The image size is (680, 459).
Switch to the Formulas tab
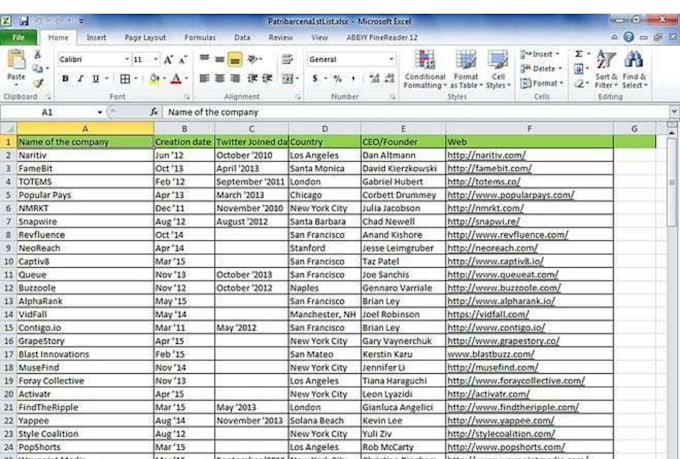click(200, 38)
